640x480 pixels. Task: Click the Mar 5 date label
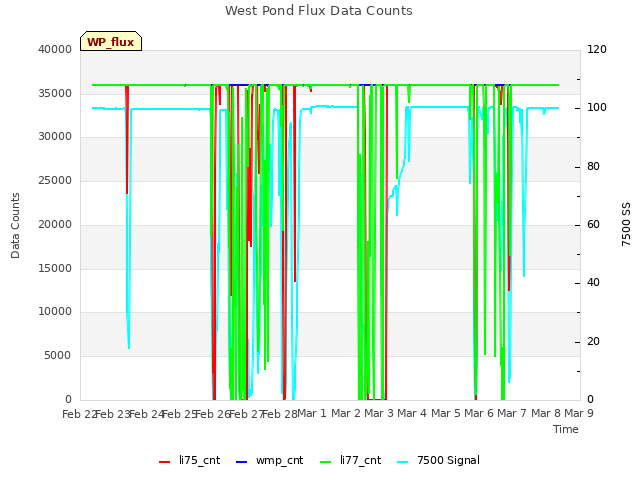(446, 413)
